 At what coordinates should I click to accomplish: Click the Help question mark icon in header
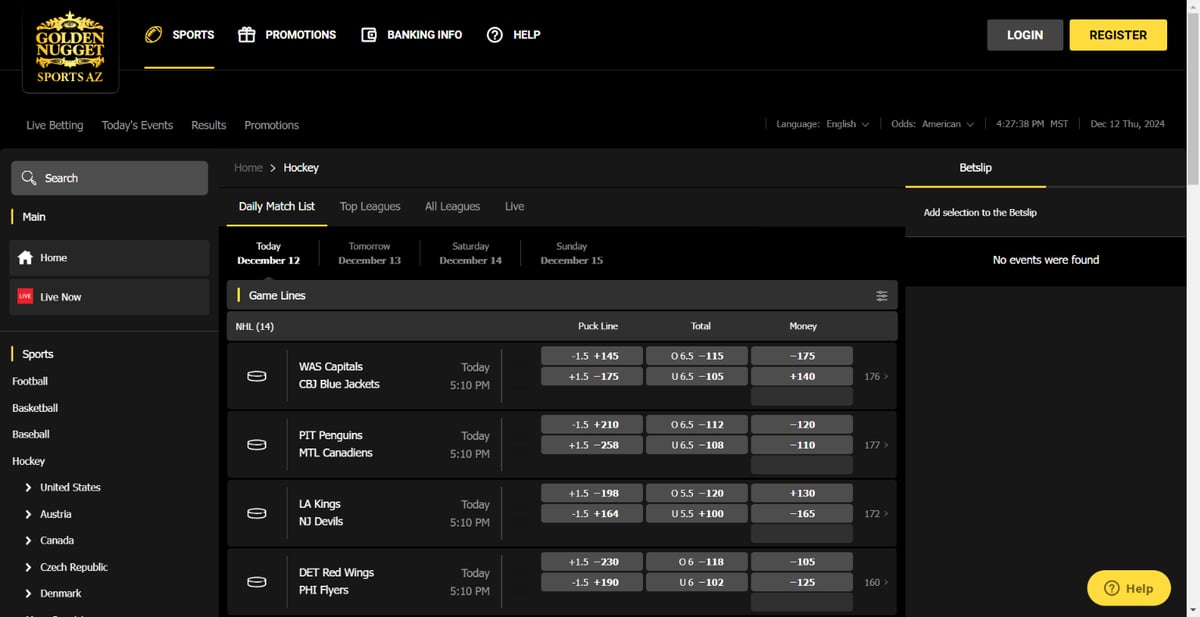[495, 35]
